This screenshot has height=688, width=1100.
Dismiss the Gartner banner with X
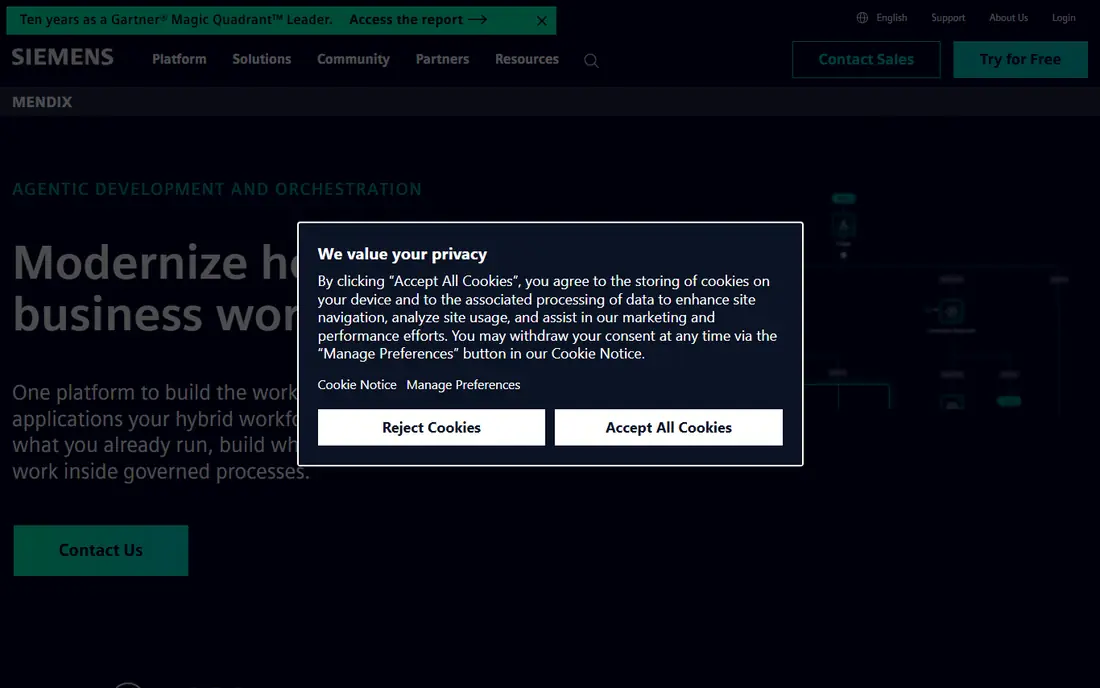[x=542, y=20]
